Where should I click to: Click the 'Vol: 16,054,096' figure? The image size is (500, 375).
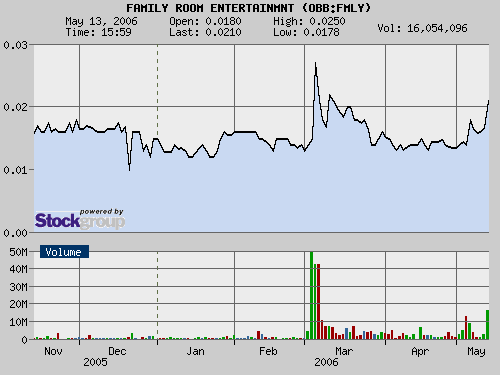pyautogui.click(x=422, y=28)
